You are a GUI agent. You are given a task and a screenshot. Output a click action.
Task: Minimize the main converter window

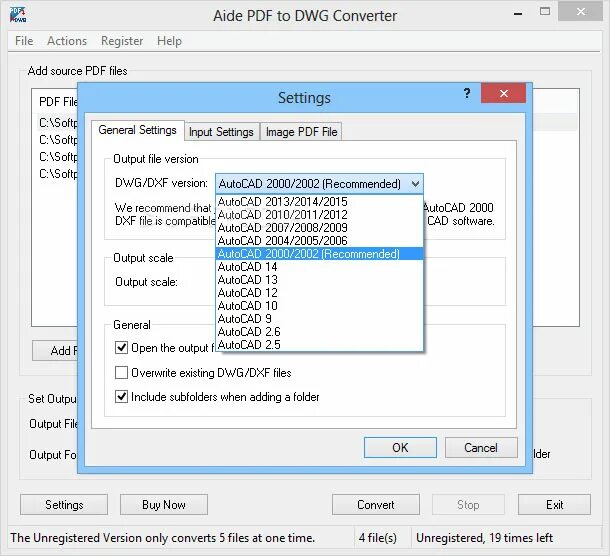[x=518, y=13]
